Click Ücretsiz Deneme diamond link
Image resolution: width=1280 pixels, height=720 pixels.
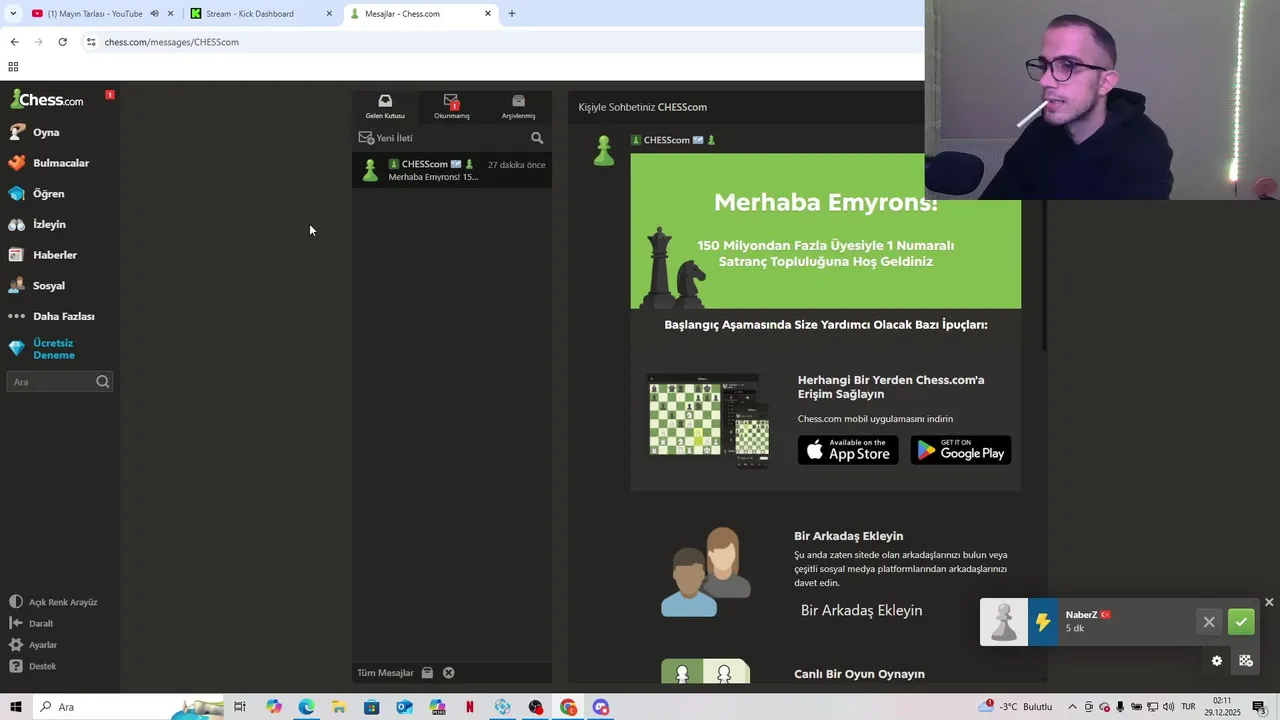[42, 349]
